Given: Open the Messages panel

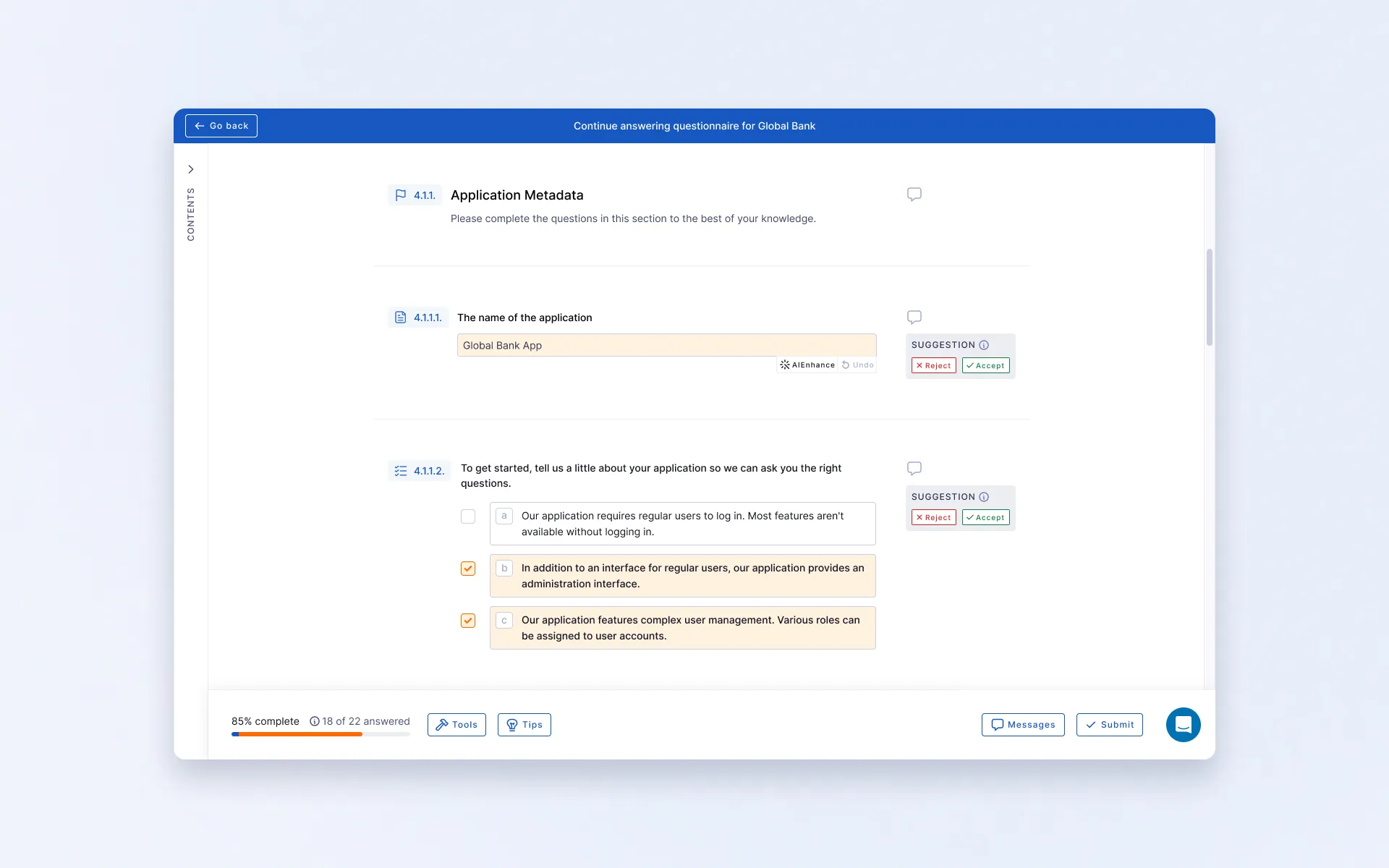Looking at the screenshot, I should click(1023, 725).
